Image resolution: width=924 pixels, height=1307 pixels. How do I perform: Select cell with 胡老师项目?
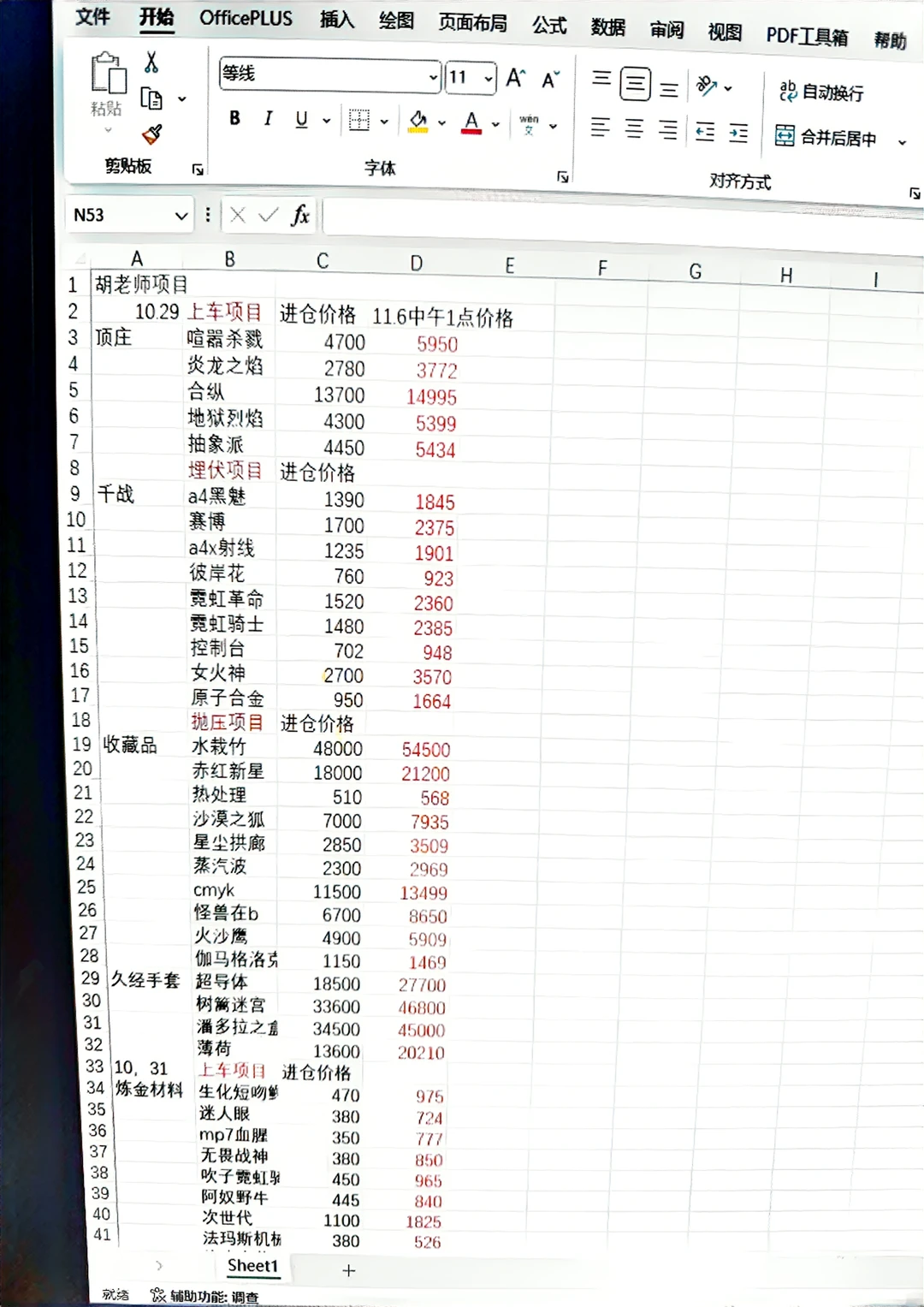point(141,284)
